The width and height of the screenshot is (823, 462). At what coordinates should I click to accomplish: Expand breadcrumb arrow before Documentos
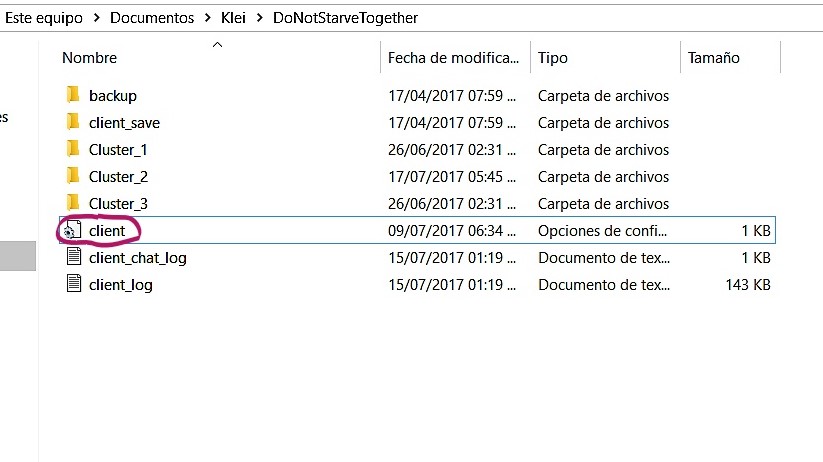[95, 18]
